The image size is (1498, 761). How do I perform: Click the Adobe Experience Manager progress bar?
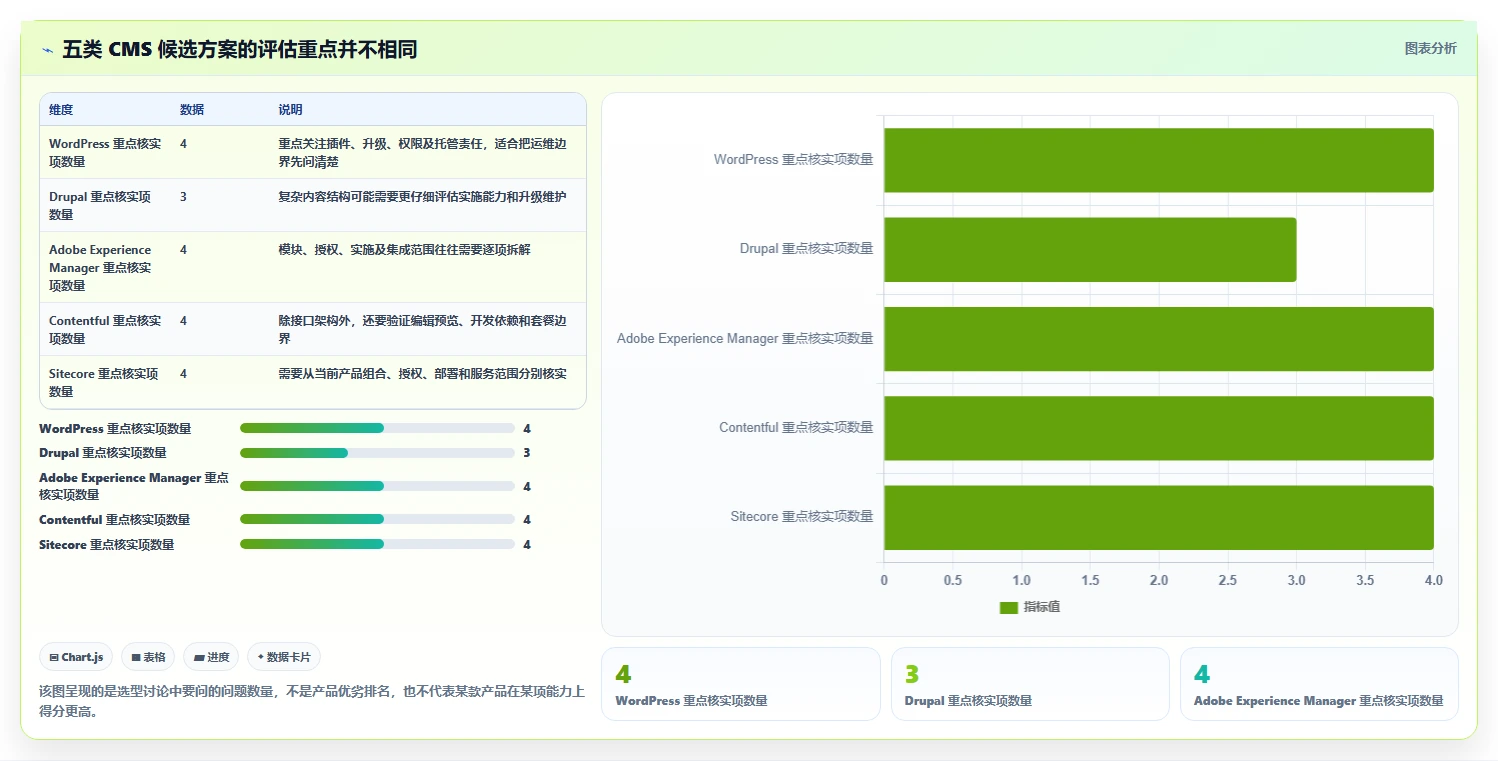point(377,486)
